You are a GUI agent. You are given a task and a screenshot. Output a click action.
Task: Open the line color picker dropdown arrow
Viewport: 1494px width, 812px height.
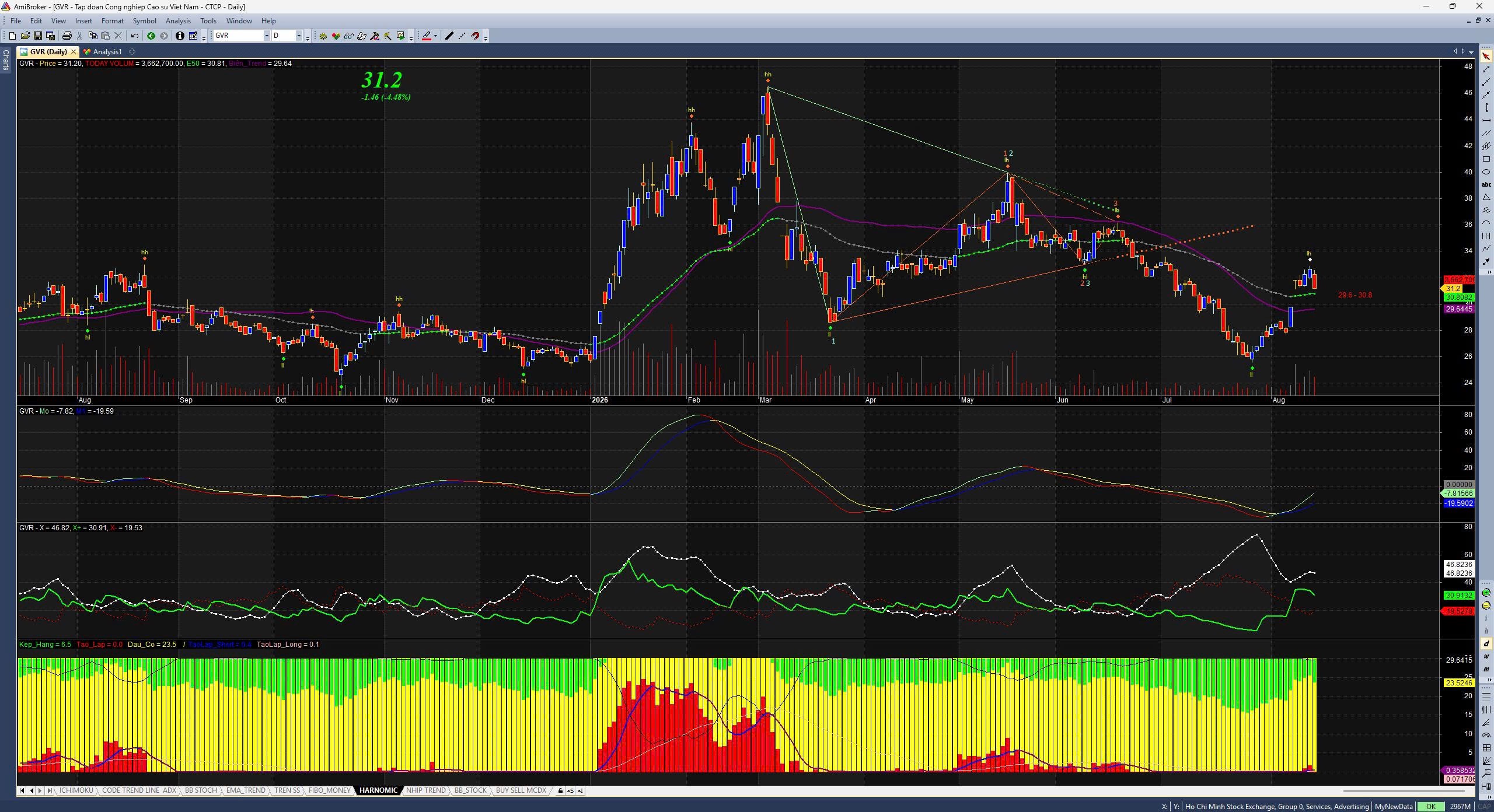click(x=435, y=36)
